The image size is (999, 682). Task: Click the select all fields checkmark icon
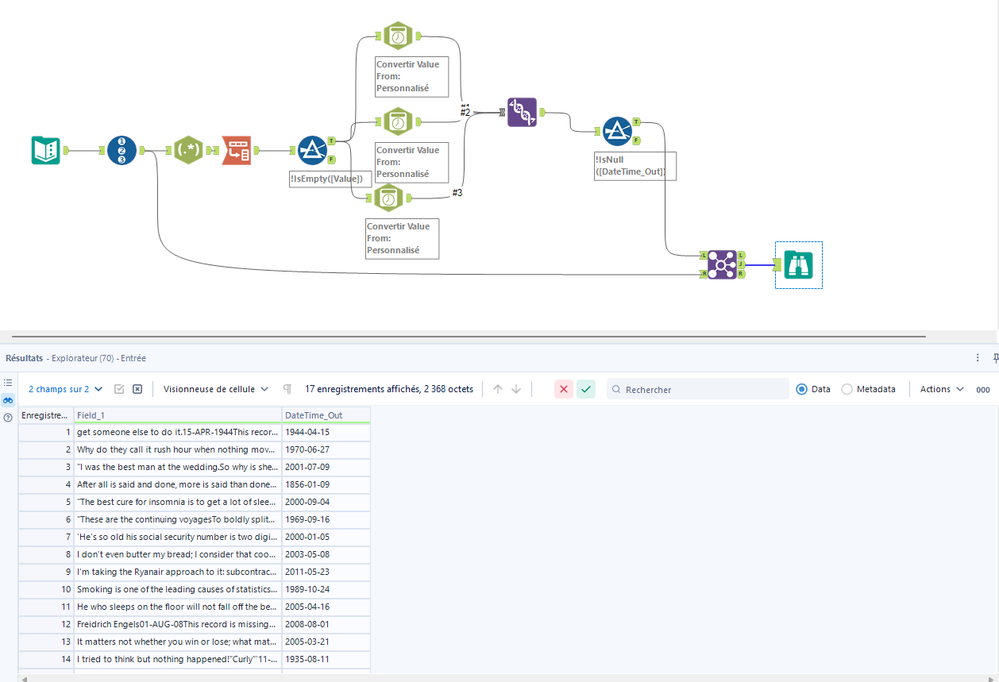pos(119,389)
